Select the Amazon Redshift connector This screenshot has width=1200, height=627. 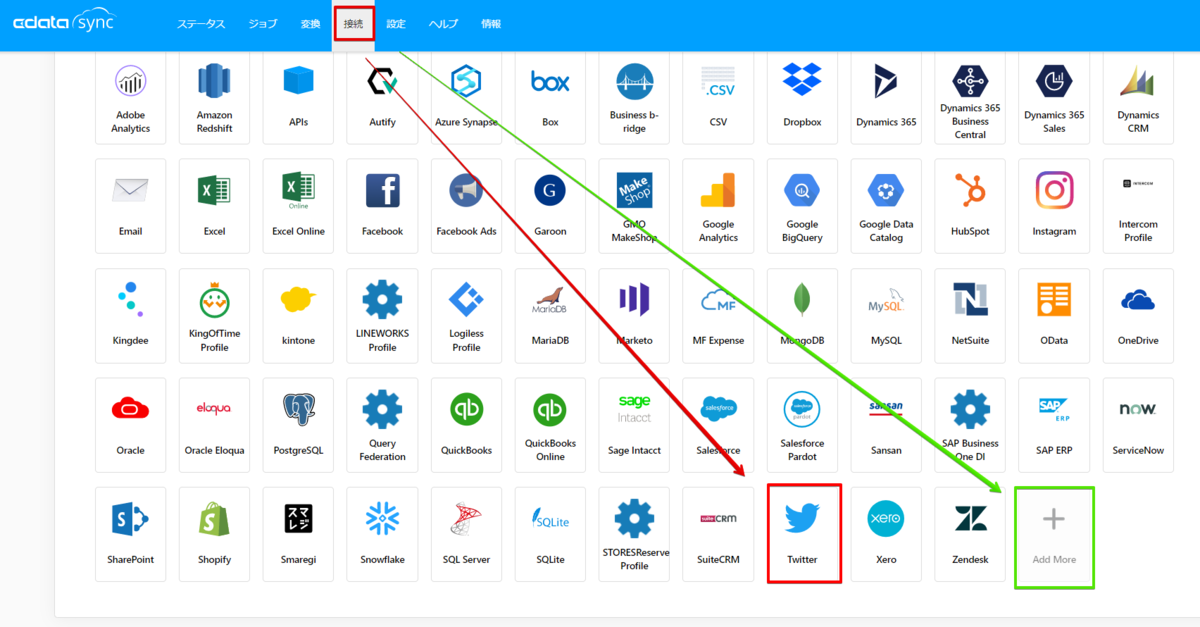click(x=215, y=98)
